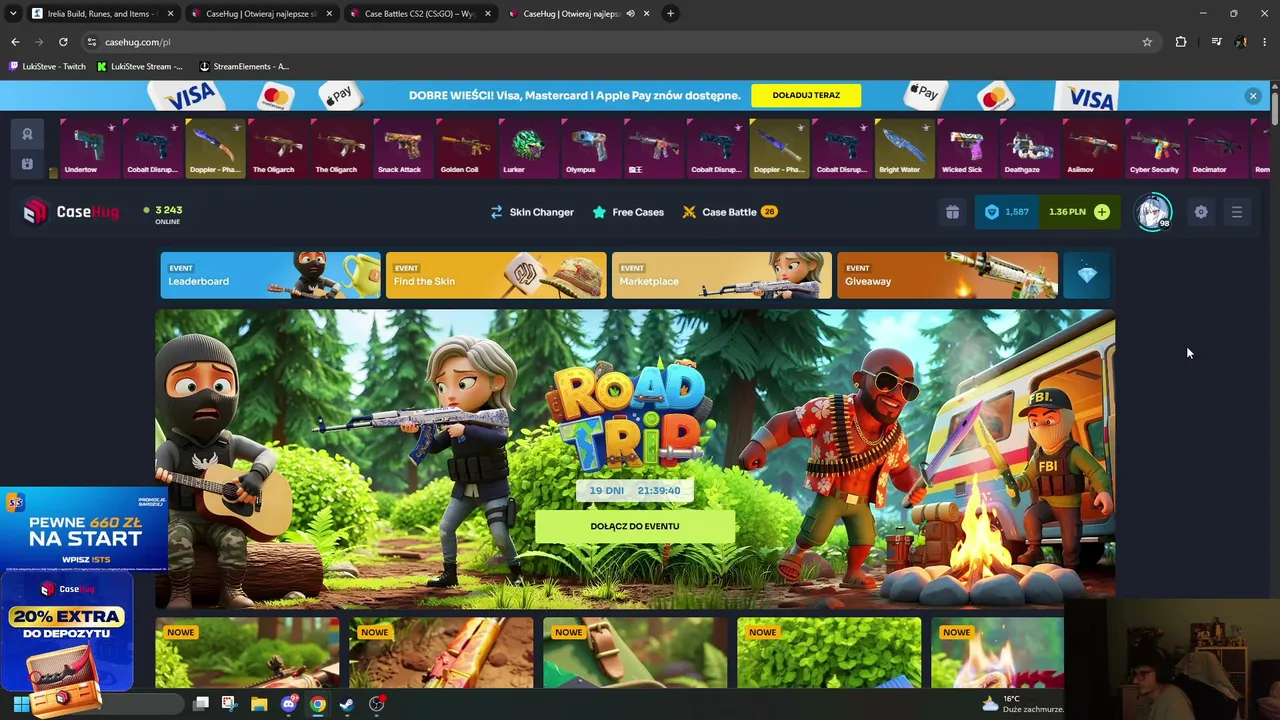The width and height of the screenshot is (1280, 720).
Task: Open StreamElements bookmark
Action: pos(245,67)
